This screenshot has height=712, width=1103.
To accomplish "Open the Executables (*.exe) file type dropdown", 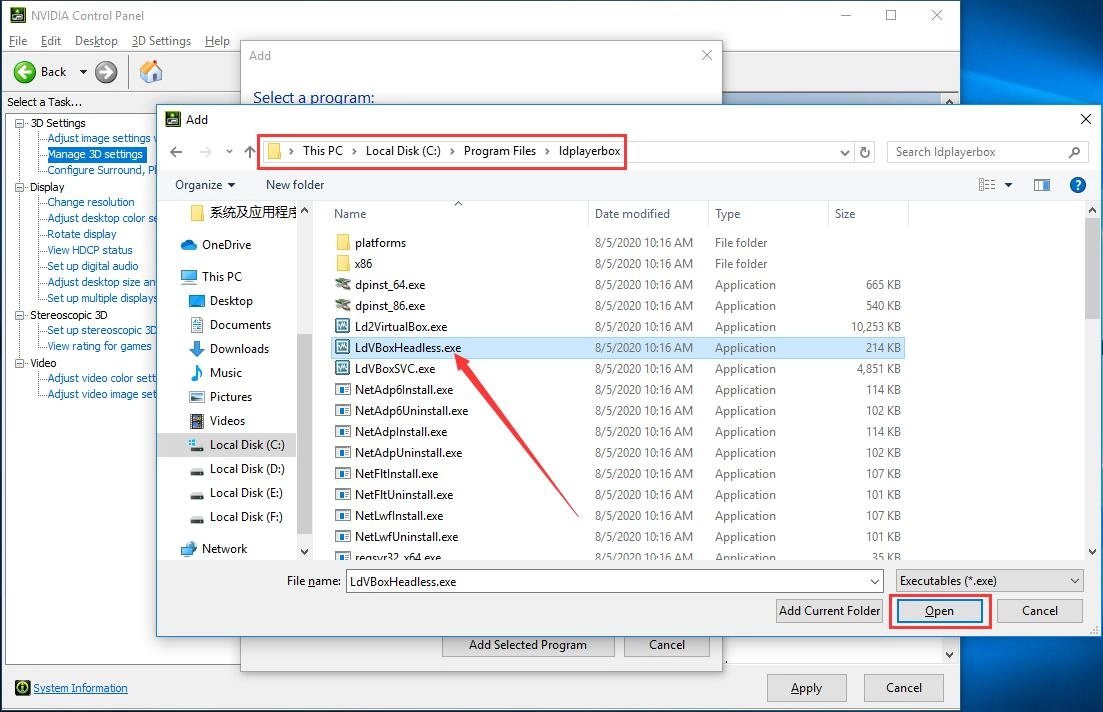I will point(988,580).
